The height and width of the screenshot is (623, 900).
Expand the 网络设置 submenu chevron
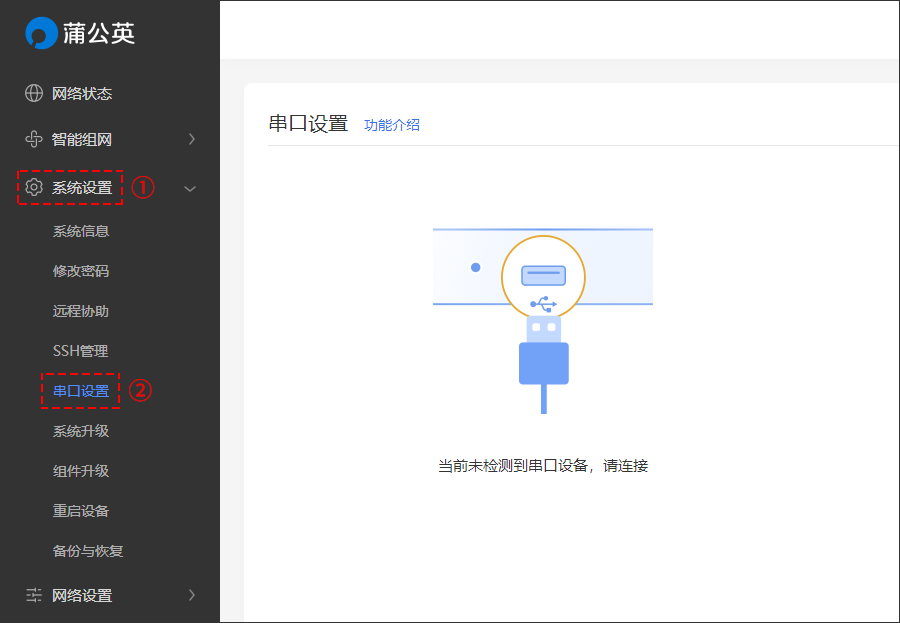click(x=192, y=595)
